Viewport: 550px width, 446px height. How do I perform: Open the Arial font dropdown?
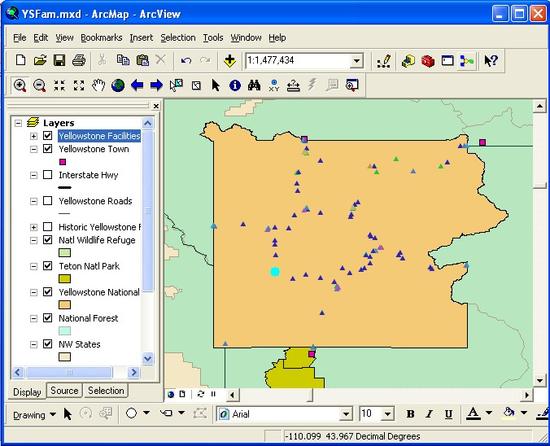pyautogui.click(x=346, y=414)
